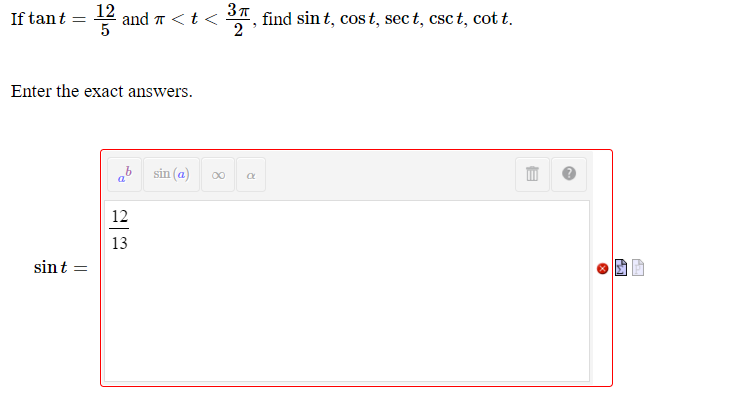Screen dimensions: 735x393
Task: Open the Greek alpha letters palette
Action: tap(251, 174)
